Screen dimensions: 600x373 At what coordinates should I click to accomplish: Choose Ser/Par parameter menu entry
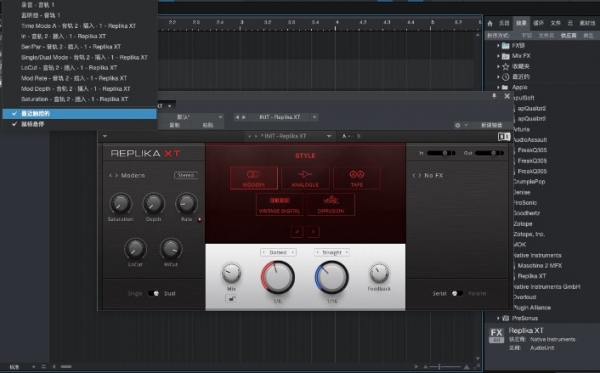80,47
